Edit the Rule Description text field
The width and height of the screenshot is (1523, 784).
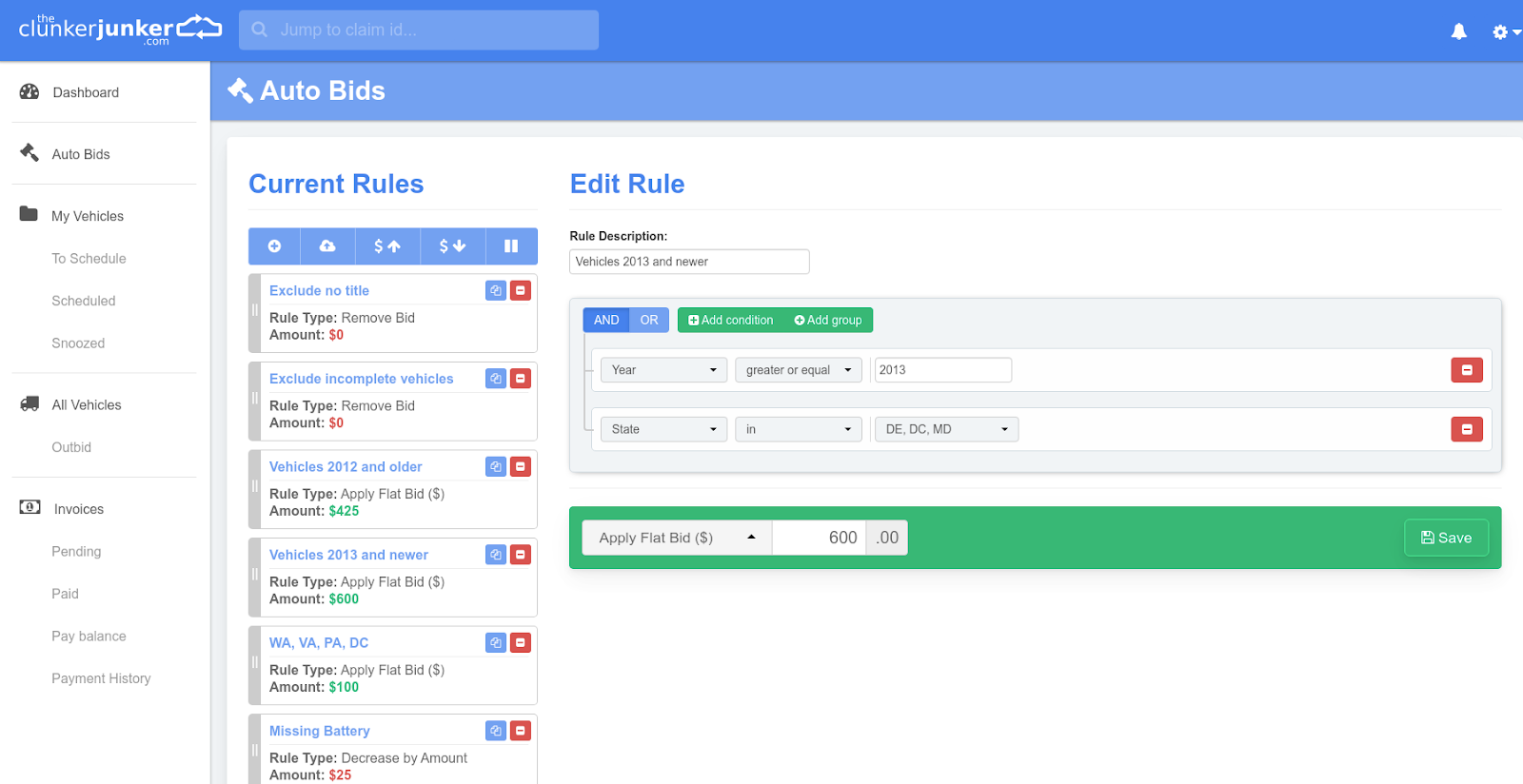pos(689,262)
